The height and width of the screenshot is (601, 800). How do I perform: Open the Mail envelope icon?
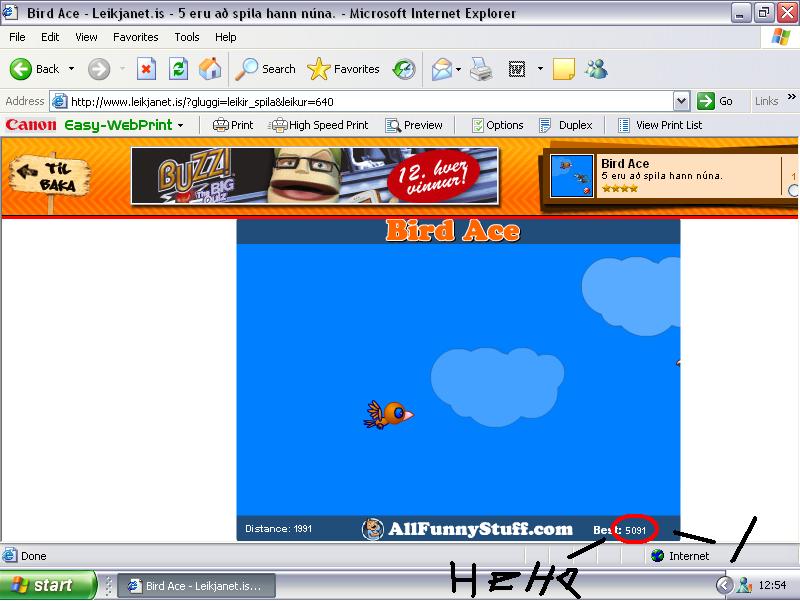tap(441, 69)
